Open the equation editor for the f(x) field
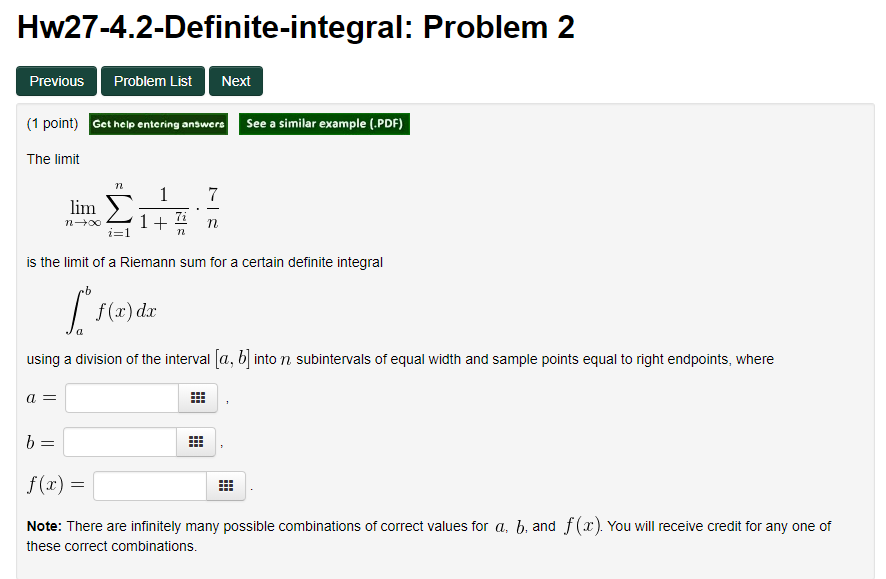 (x=225, y=485)
